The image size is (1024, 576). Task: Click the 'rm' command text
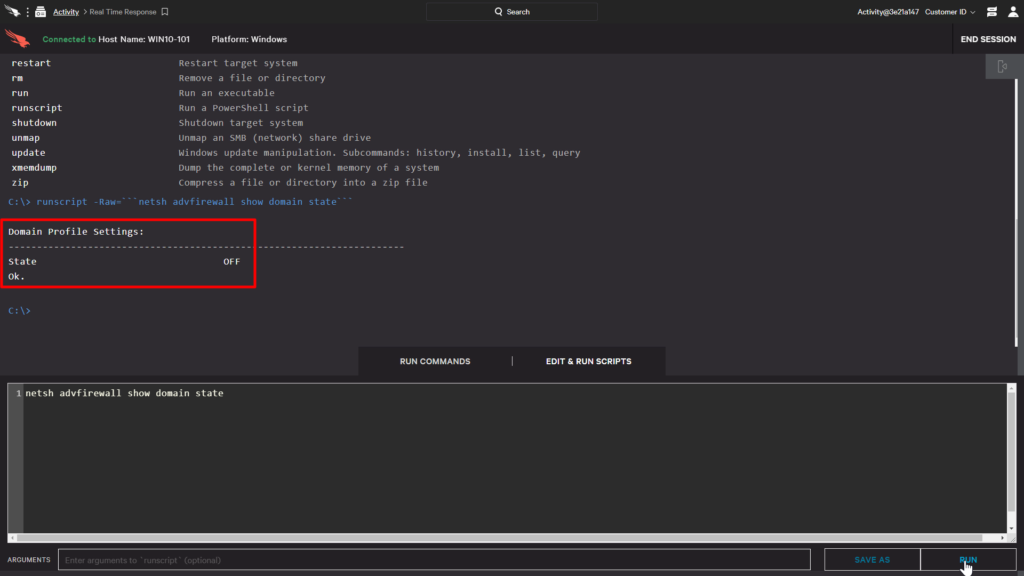[17, 78]
